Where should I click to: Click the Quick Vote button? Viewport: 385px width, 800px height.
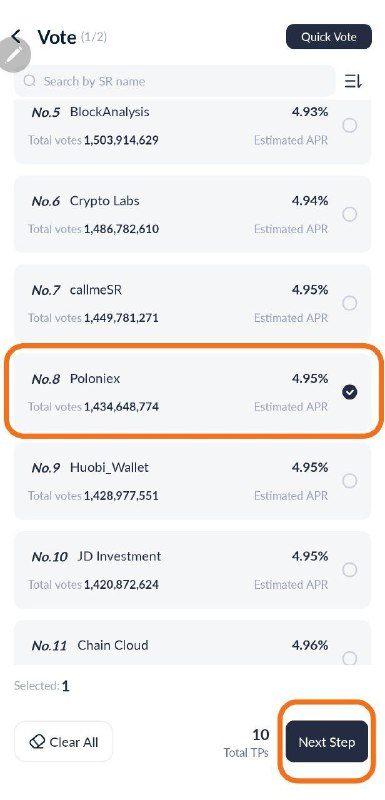pyautogui.click(x=329, y=37)
